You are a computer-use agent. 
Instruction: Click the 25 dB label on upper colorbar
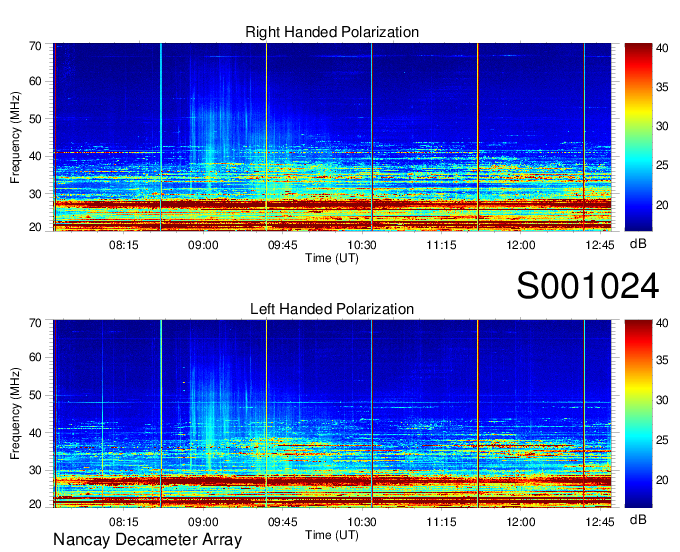(662, 165)
